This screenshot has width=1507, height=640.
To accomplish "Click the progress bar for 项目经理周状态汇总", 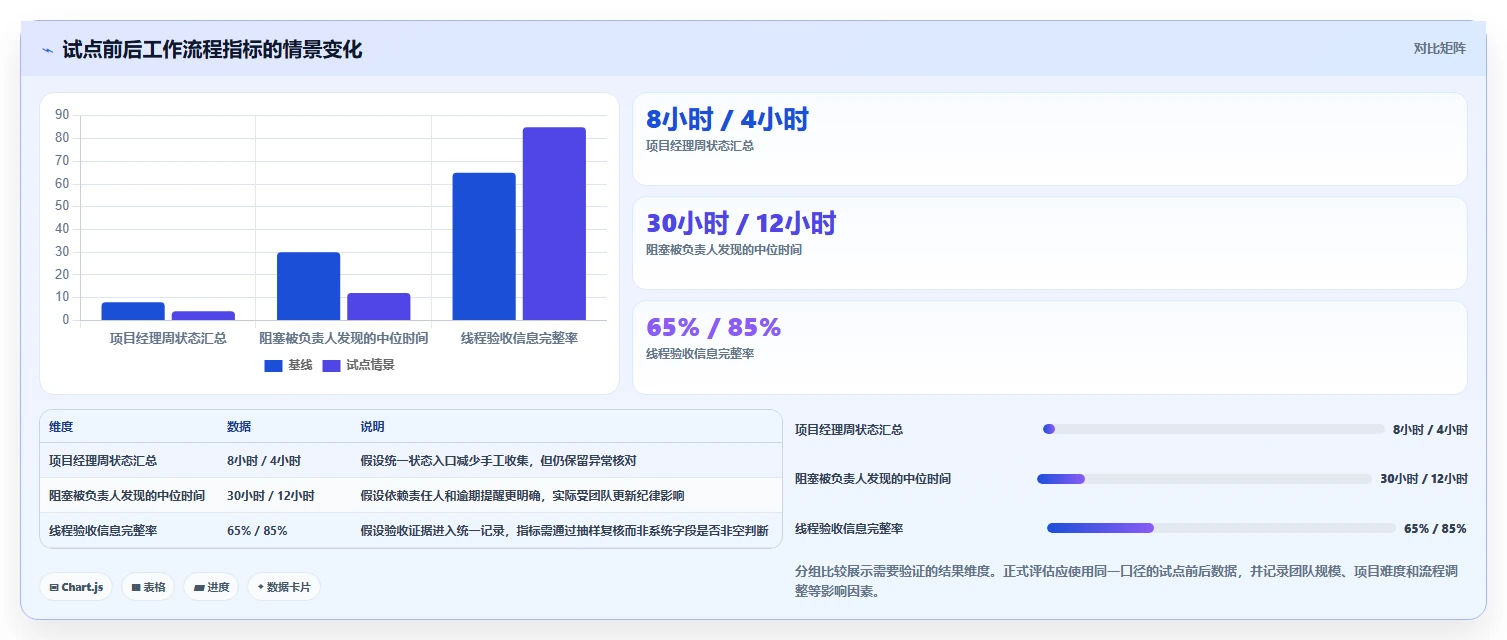I will click(x=1214, y=429).
